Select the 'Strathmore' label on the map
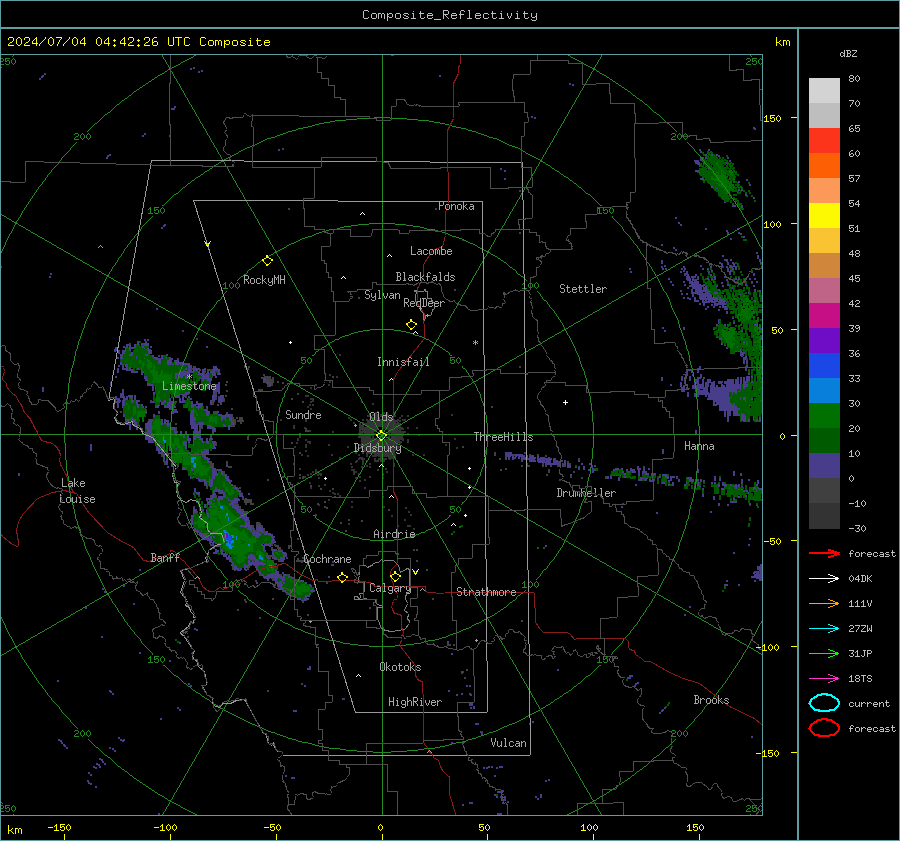Screen dimensions: 900x841 point(486,592)
